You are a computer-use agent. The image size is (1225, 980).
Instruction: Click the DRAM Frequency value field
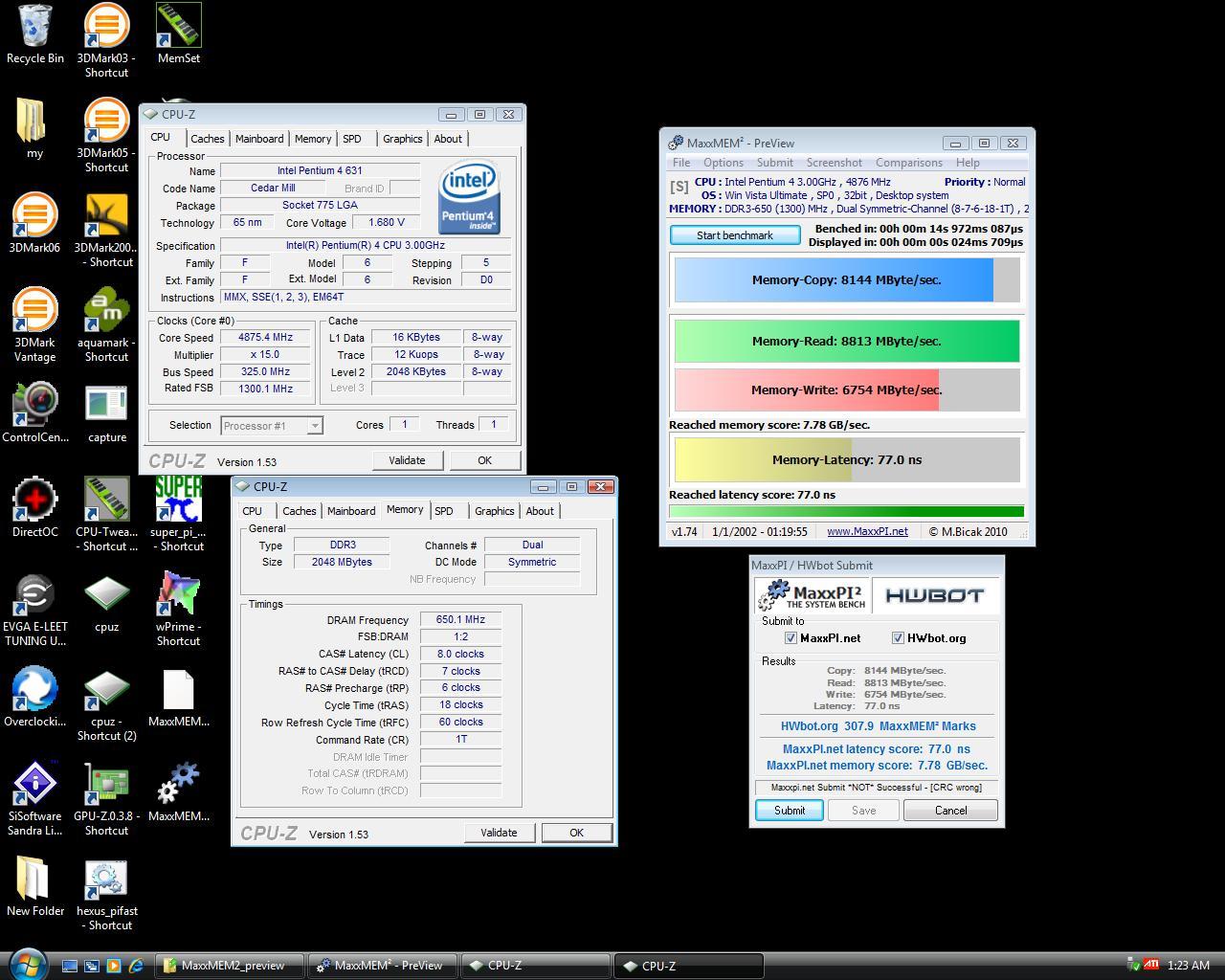[x=460, y=619]
